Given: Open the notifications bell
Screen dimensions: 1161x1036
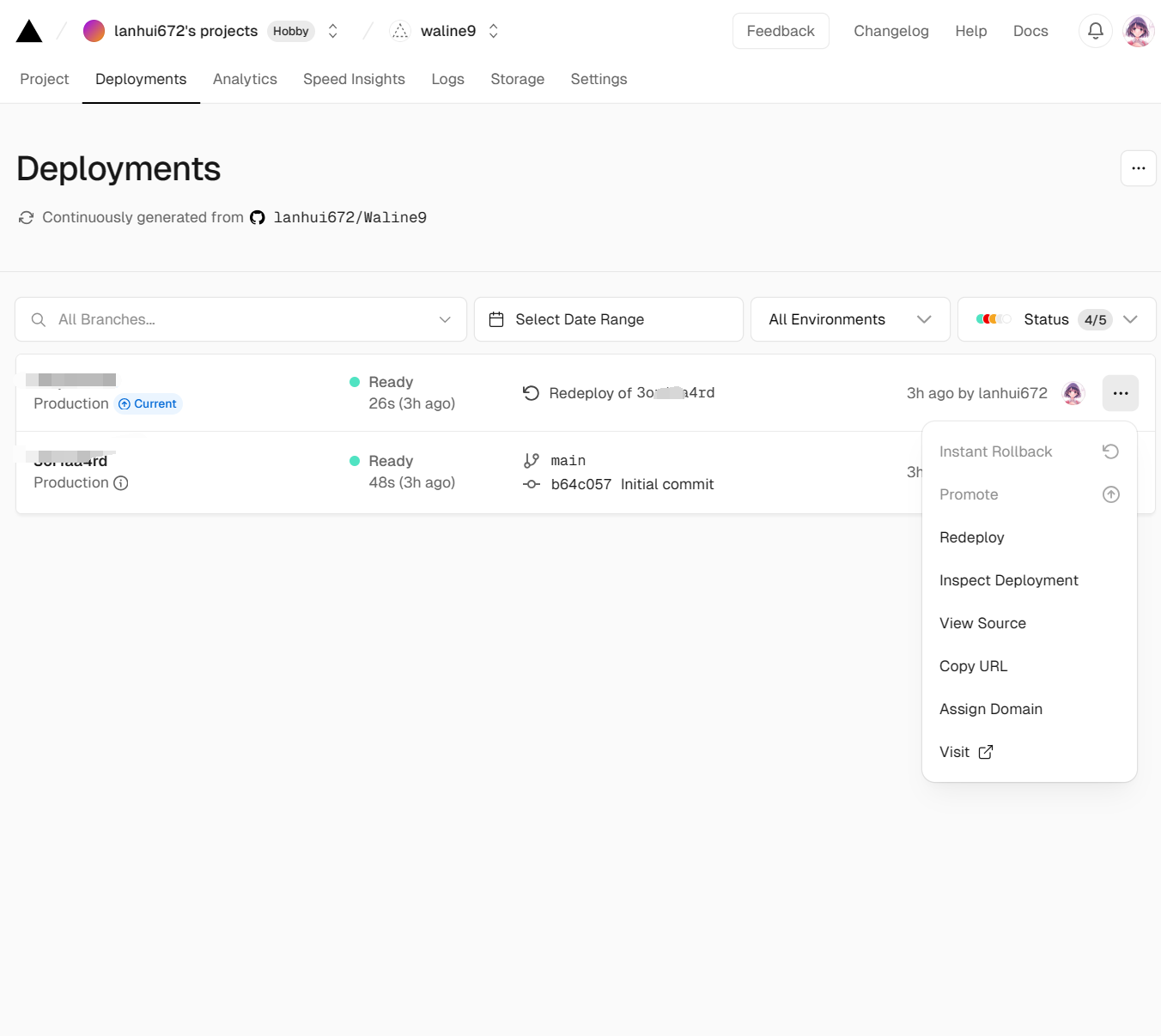Looking at the screenshot, I should [x=1095, y=31].
